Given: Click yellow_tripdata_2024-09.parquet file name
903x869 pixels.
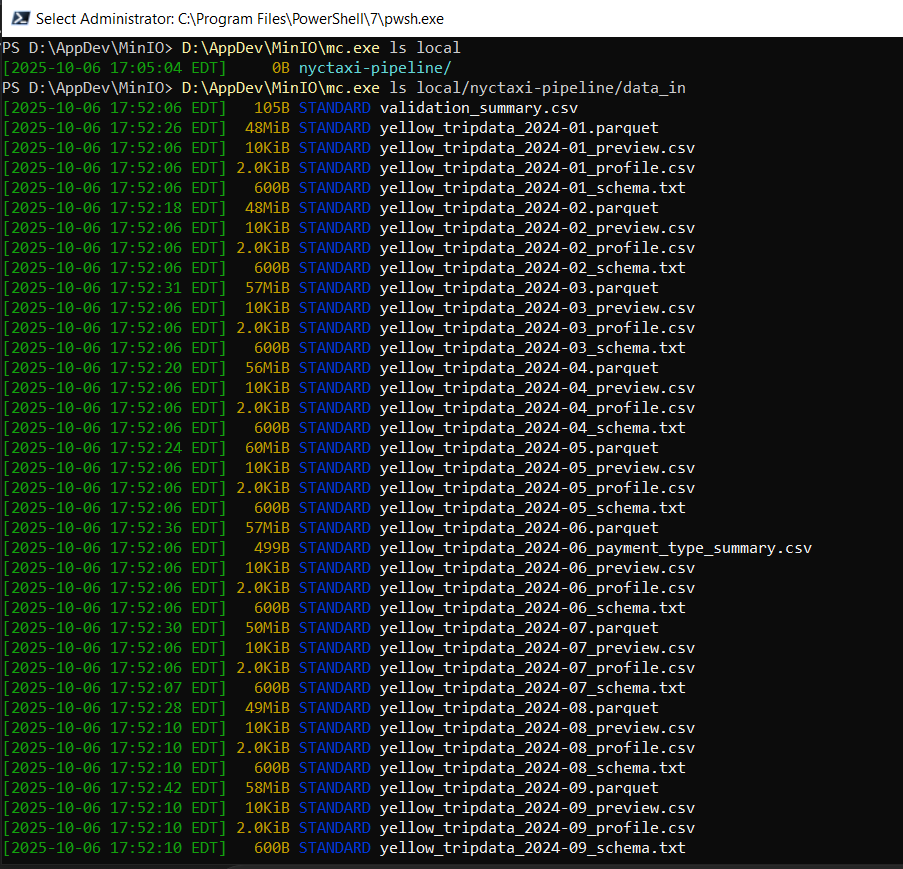Looking at the screenshot, I should point(519,788).
